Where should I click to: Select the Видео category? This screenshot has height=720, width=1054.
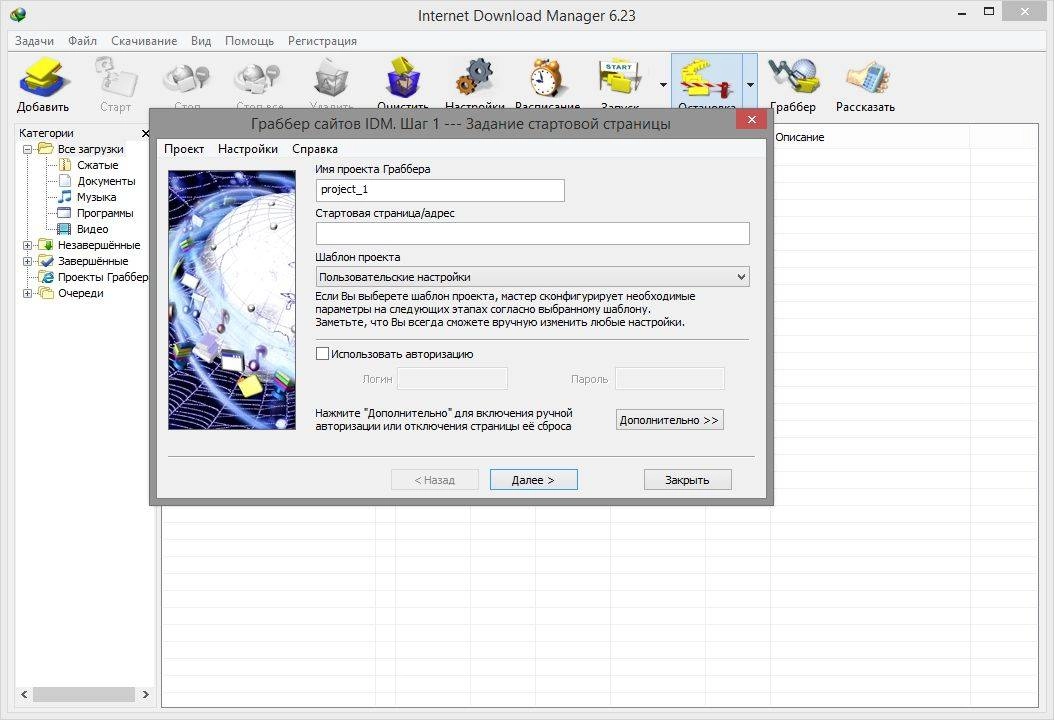[92, 229]
